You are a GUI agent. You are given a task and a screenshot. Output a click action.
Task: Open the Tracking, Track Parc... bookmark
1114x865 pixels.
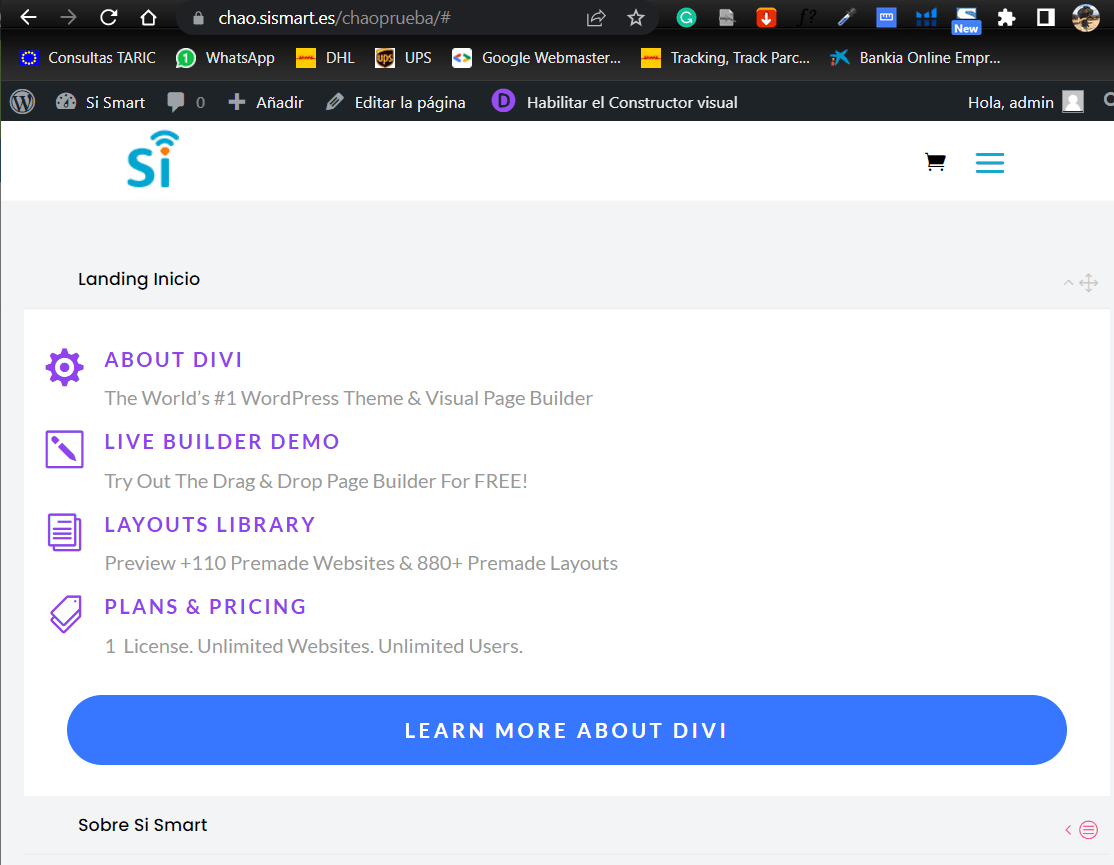(x=725, y=58)
